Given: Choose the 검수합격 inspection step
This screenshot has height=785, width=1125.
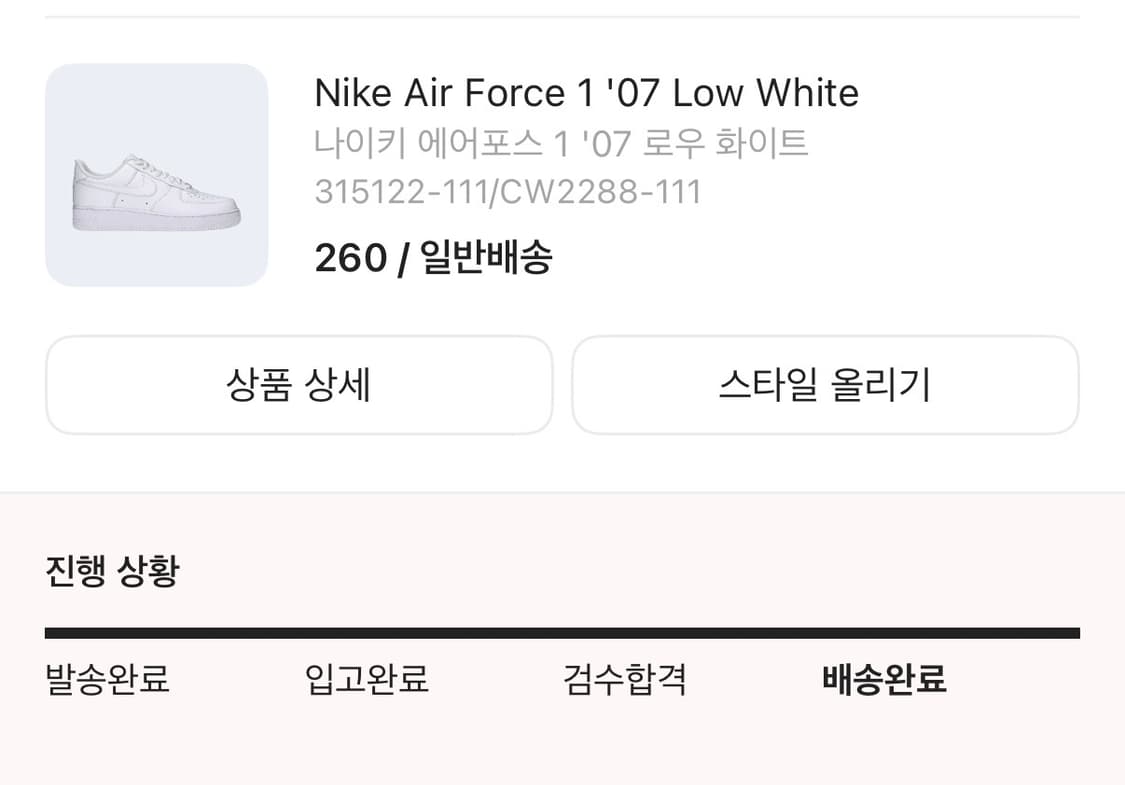Looking at the screenshot, I should 625,680.
